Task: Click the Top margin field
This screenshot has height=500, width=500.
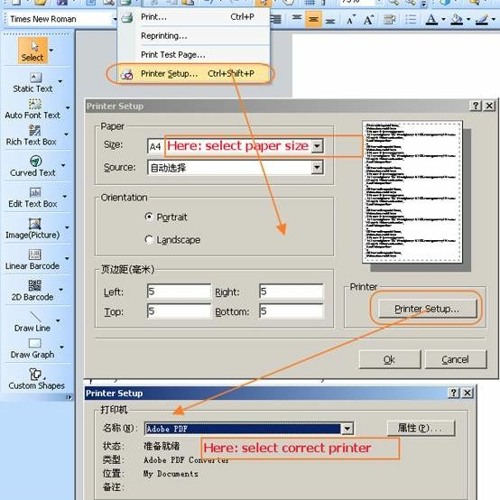Action: tap(179, 311)
